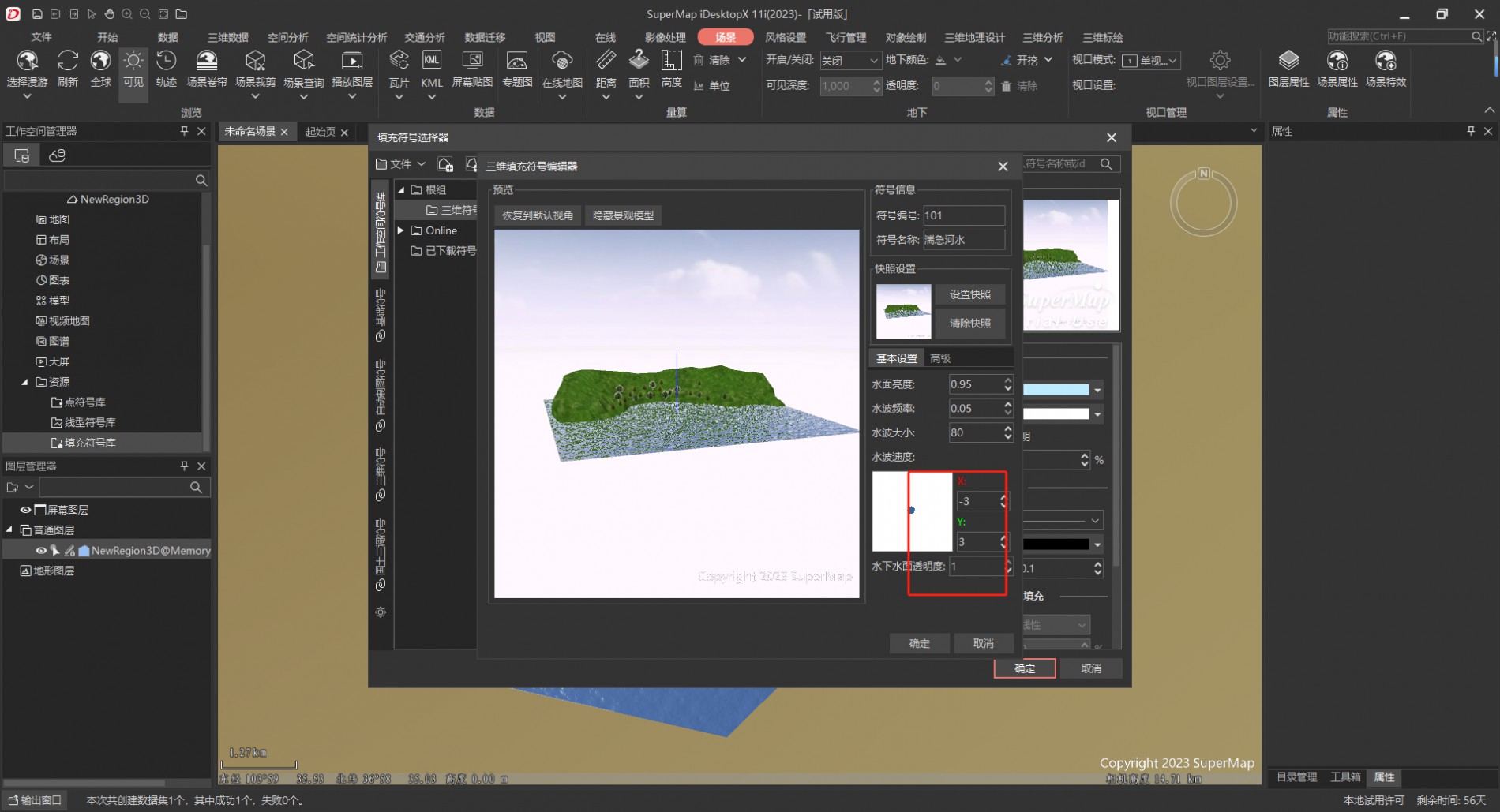Select the 高度 height measure tool
The width and height of the screenshot is (1500, 812).
tap(671, 61)
